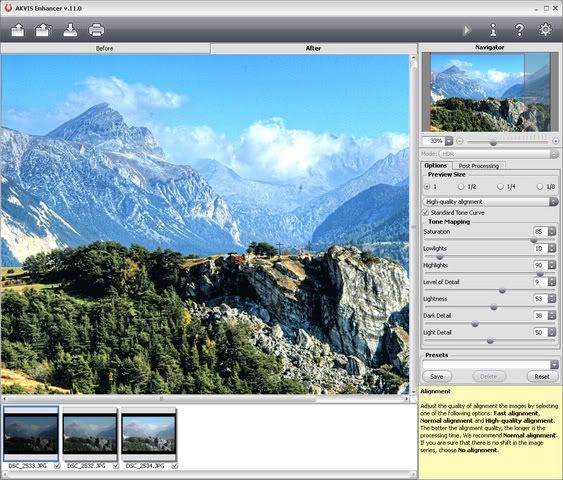Click the Print image icon
This screenshot has height=480, width=563.
(x=96, y=30)
